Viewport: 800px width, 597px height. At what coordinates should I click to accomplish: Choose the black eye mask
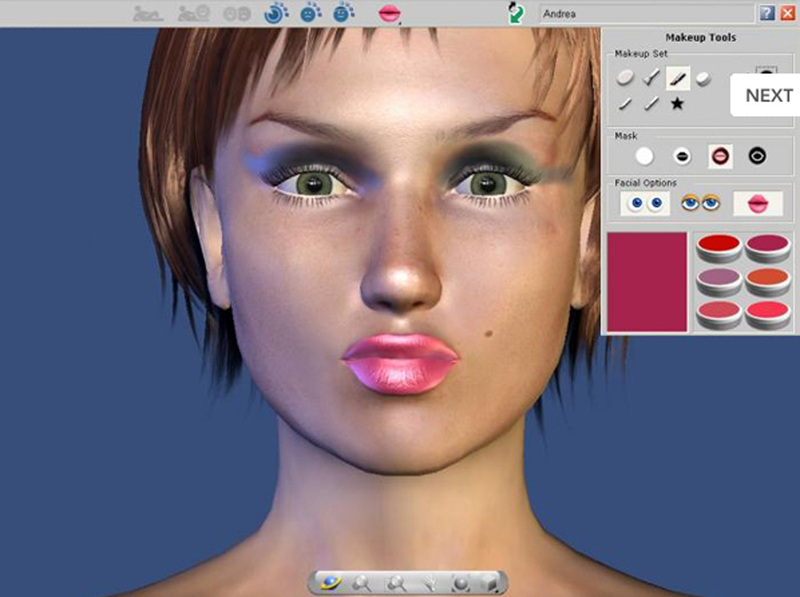[x=757, y=156]
